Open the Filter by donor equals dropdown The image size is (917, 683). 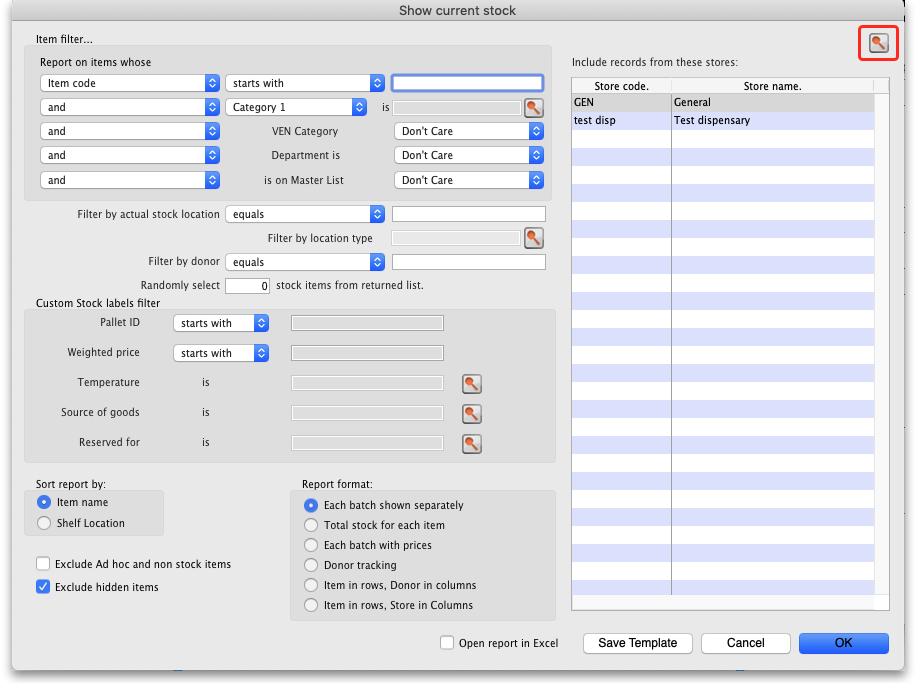point(305,262)
